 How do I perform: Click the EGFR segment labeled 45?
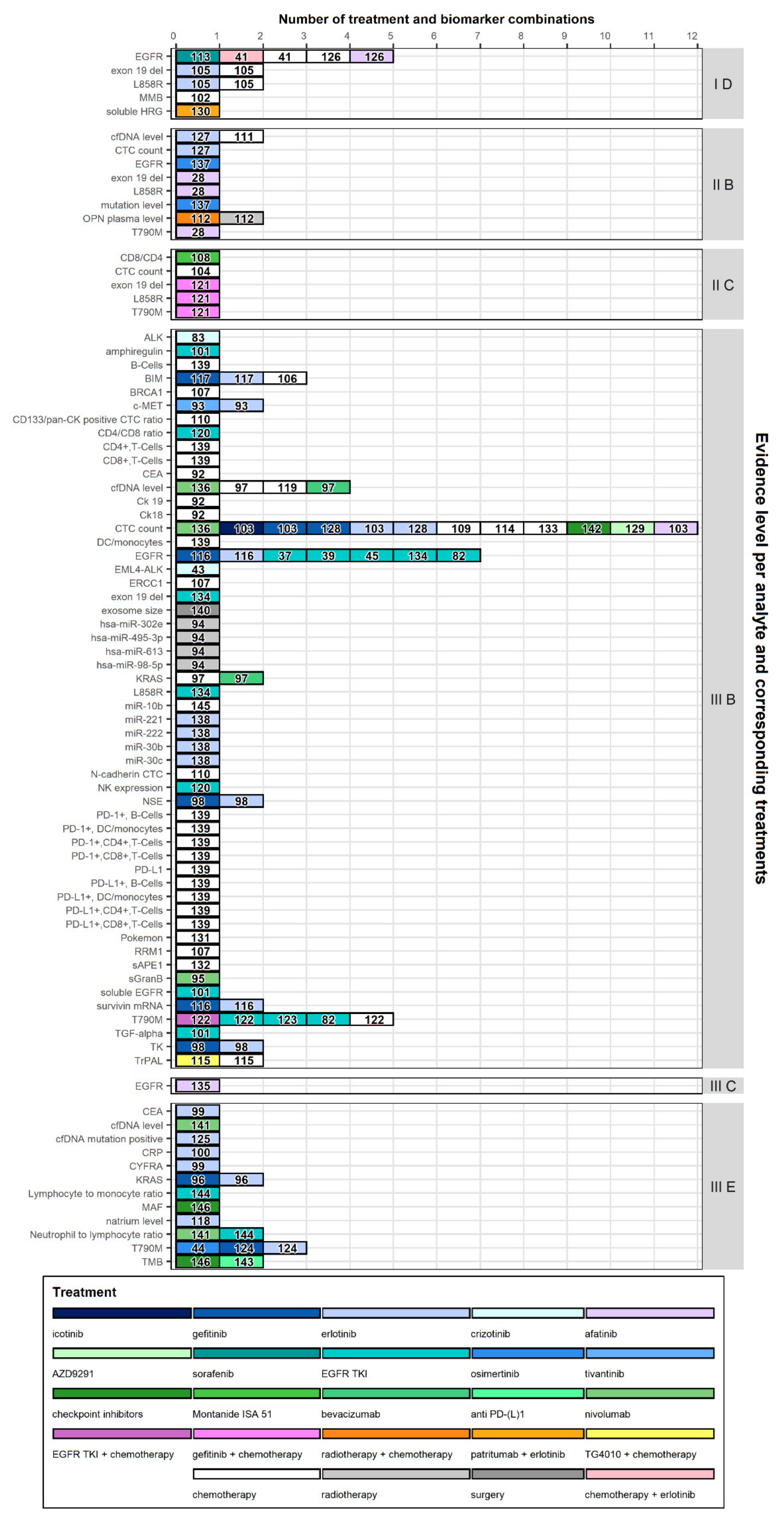pos(371,555)
